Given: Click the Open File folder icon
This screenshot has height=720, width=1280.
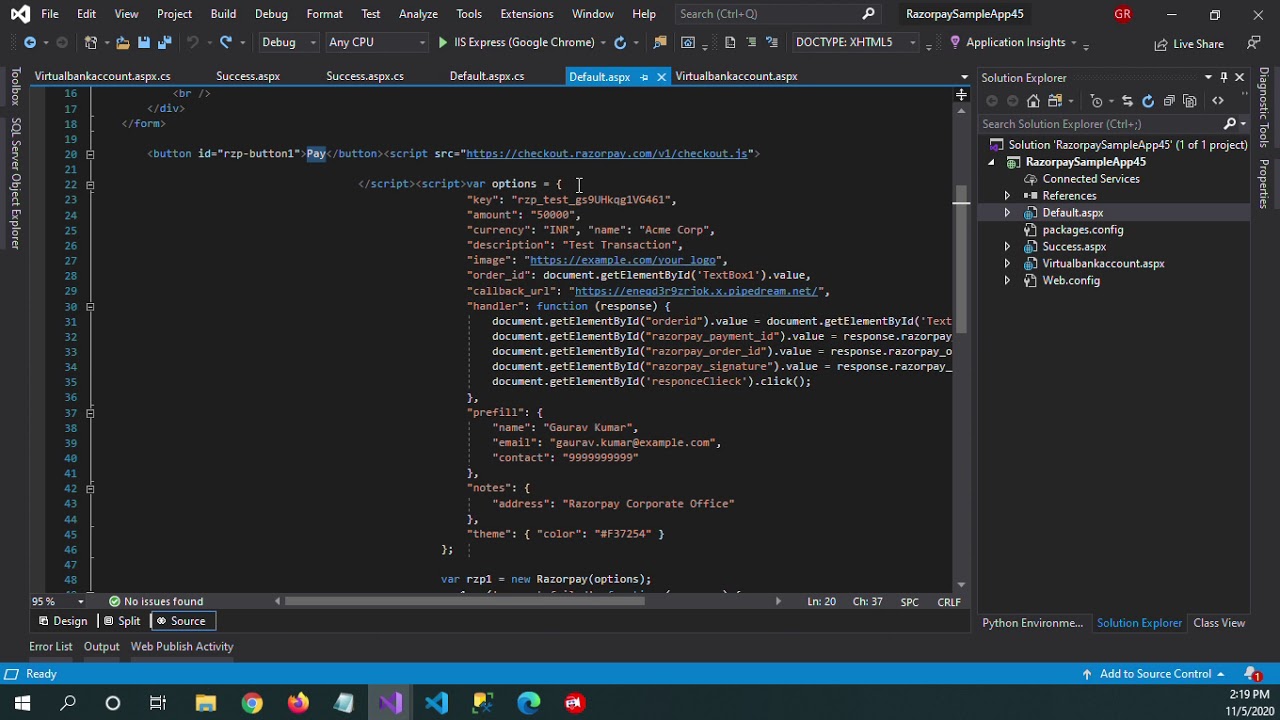Looking at the screenshot, I should point(122,42).
